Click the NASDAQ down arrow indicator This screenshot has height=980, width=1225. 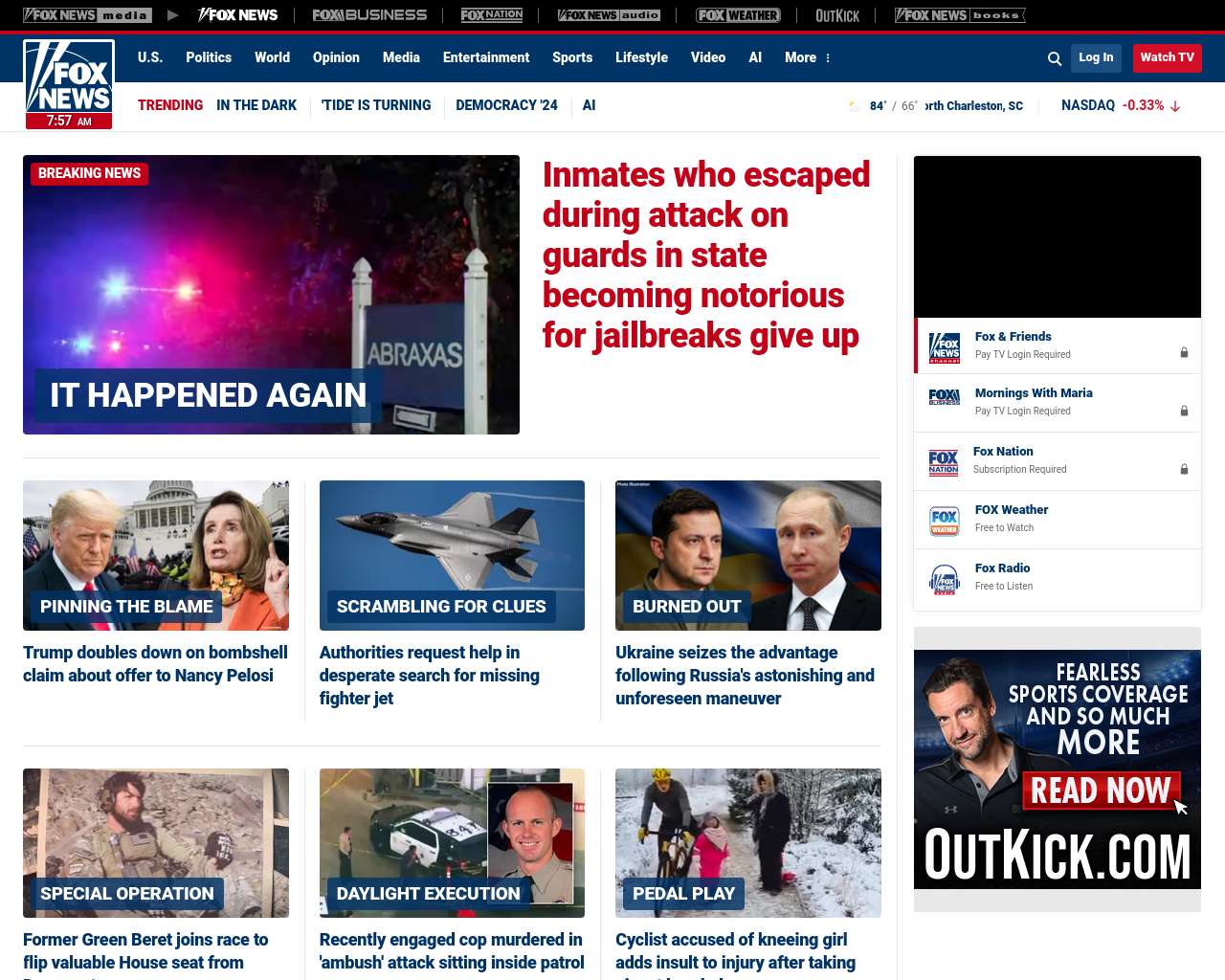[1175, 106]
